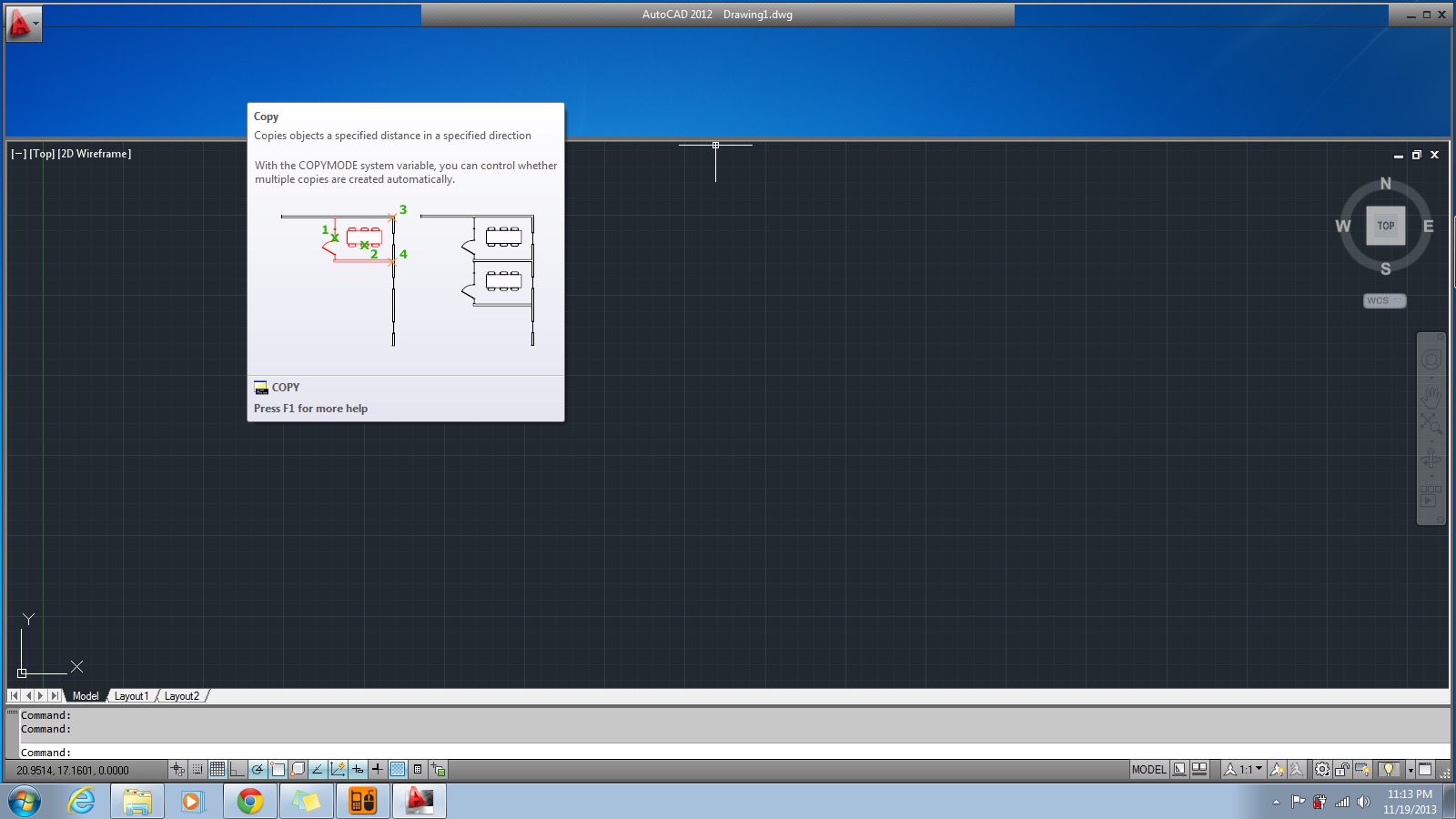
Task: Open the annotation scale 1:1 dropdown
Action: (1243, 769)
